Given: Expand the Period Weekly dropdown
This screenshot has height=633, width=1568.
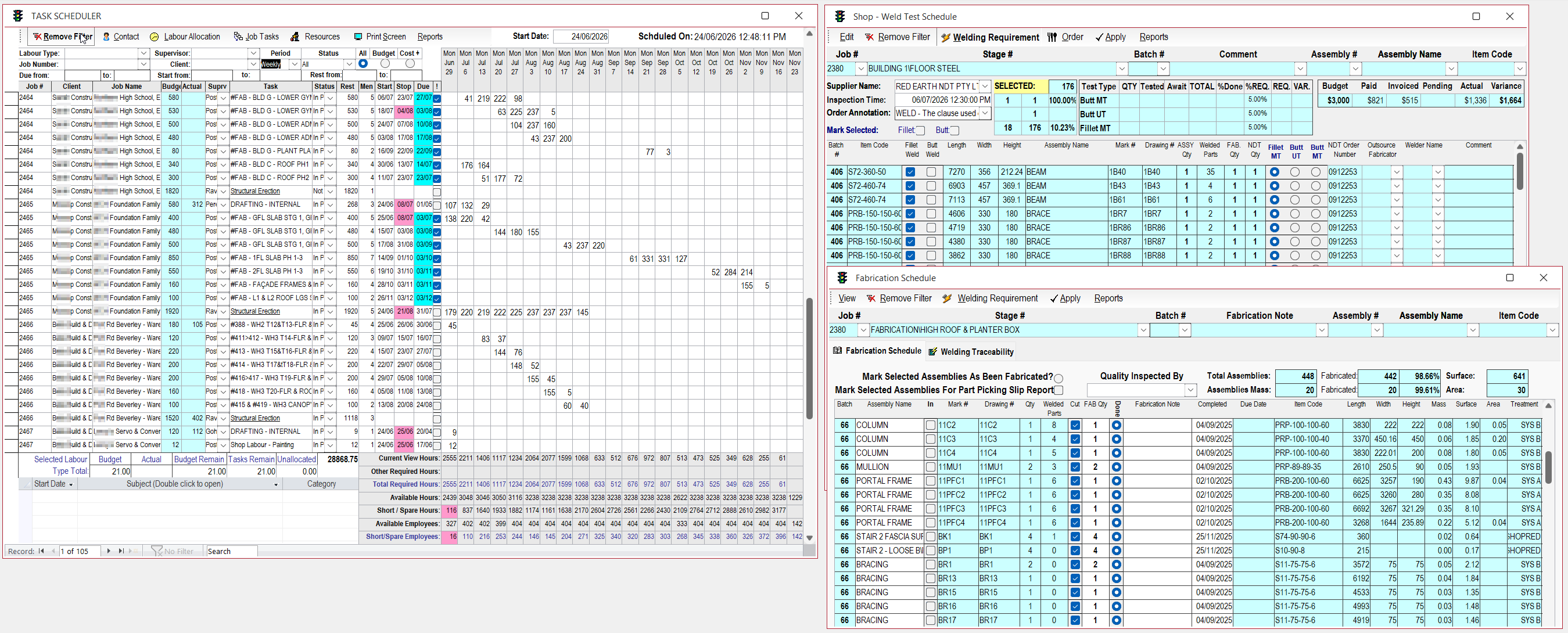Looking at the screenshot, I should (295, 64).
